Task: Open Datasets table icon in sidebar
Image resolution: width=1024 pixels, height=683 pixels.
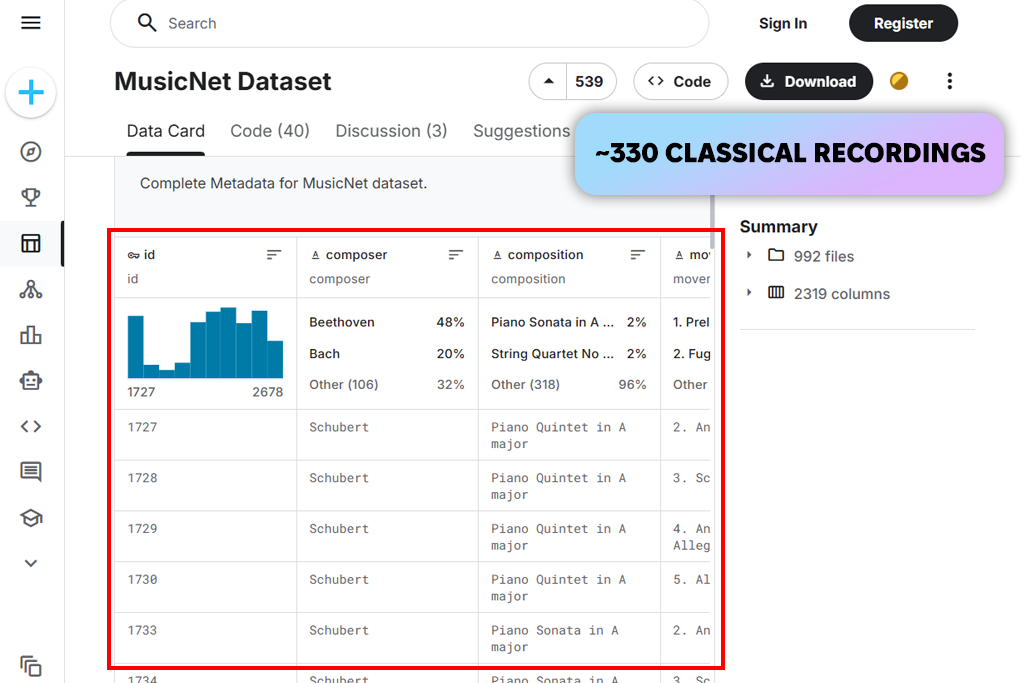Action: pyautogui.click(x=31, y=244)
